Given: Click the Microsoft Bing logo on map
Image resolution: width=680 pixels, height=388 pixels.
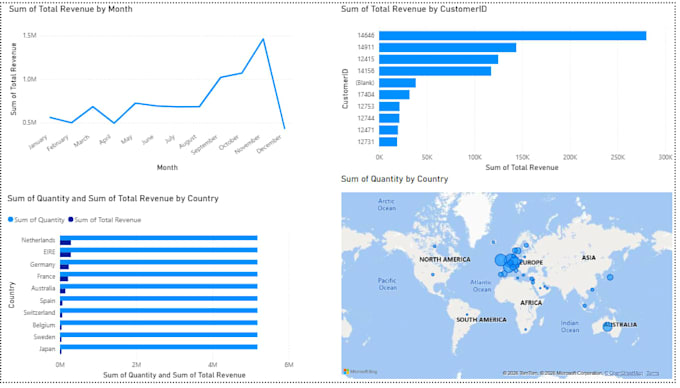Looking at the screenshot, I should 361,372.
